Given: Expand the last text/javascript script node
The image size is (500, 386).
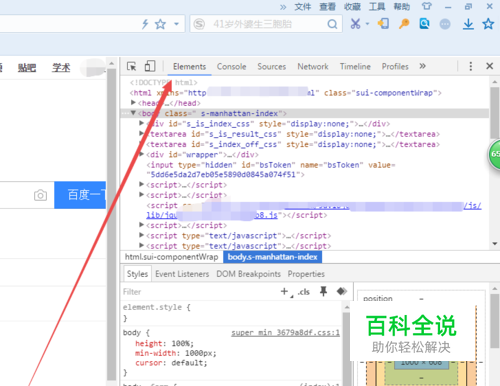Looking at the screenshot, I should pos(142,245).
